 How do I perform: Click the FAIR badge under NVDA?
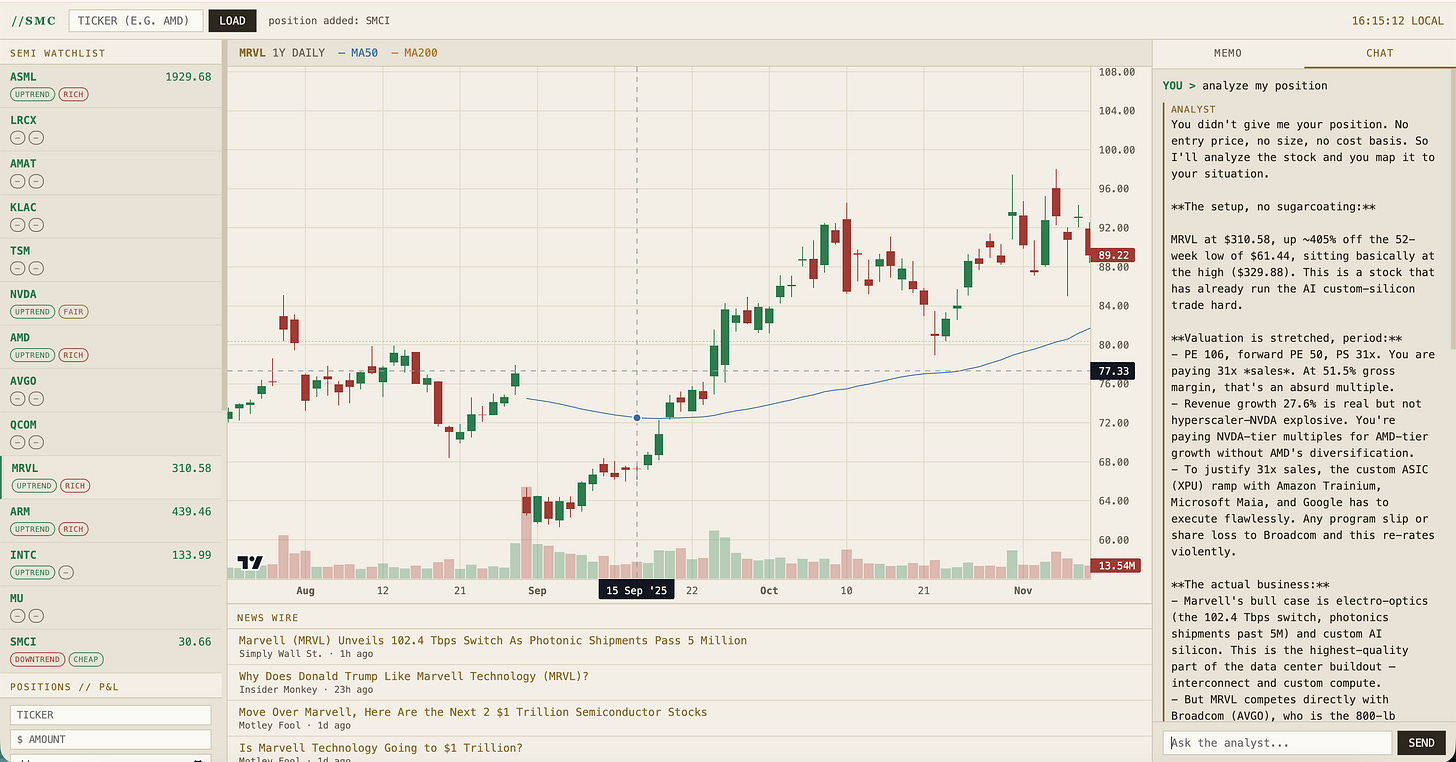[x=73, y=312]
